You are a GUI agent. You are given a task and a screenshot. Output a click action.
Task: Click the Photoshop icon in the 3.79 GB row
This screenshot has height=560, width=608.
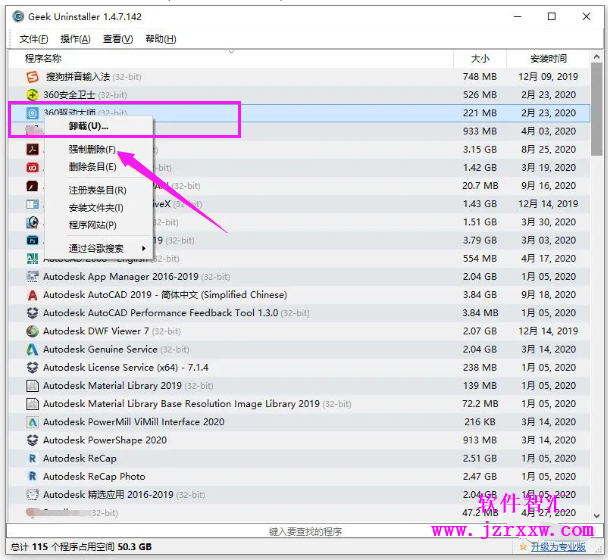[32, 240]
